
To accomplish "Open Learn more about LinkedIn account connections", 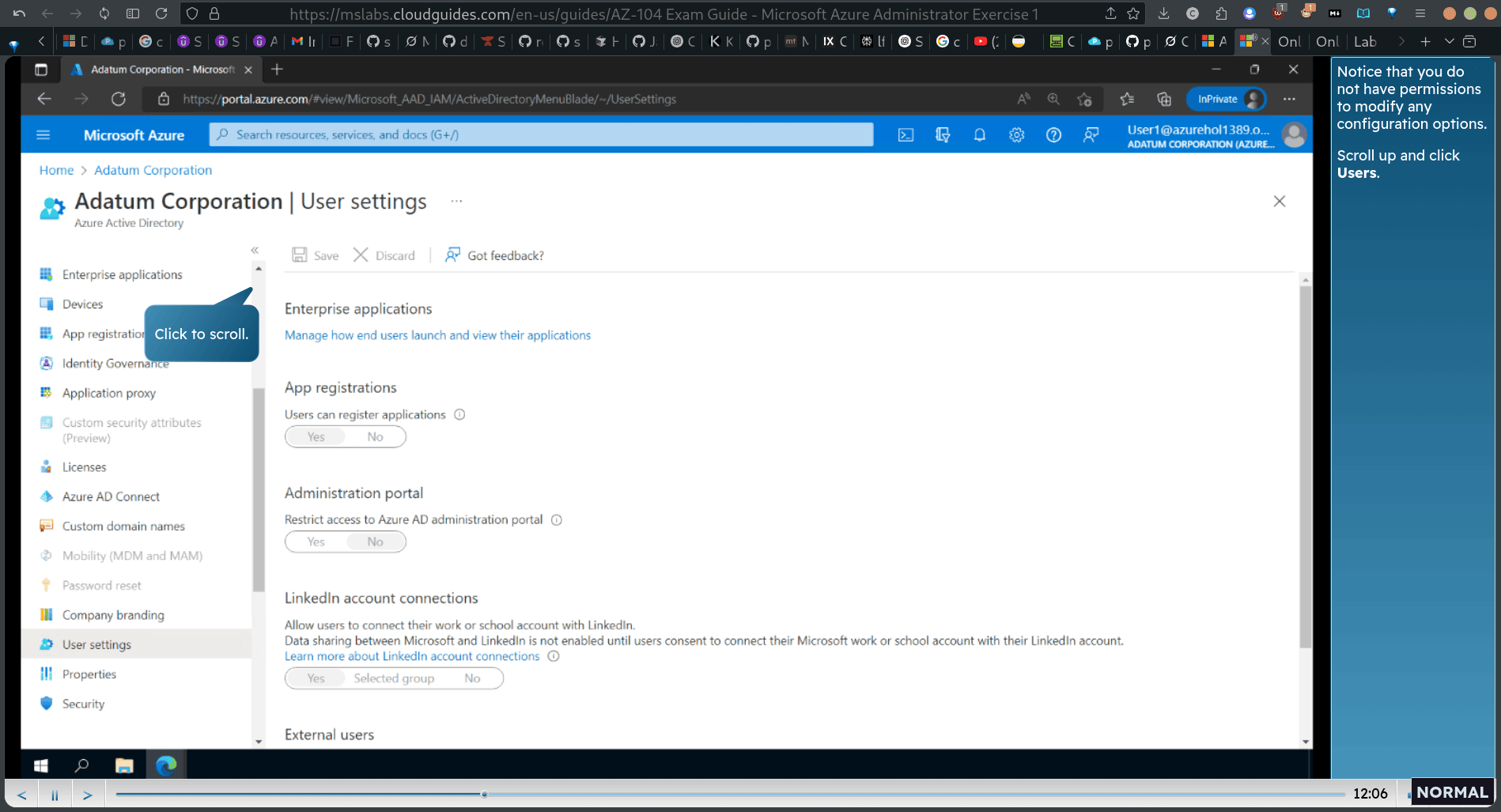I will 412,656.
